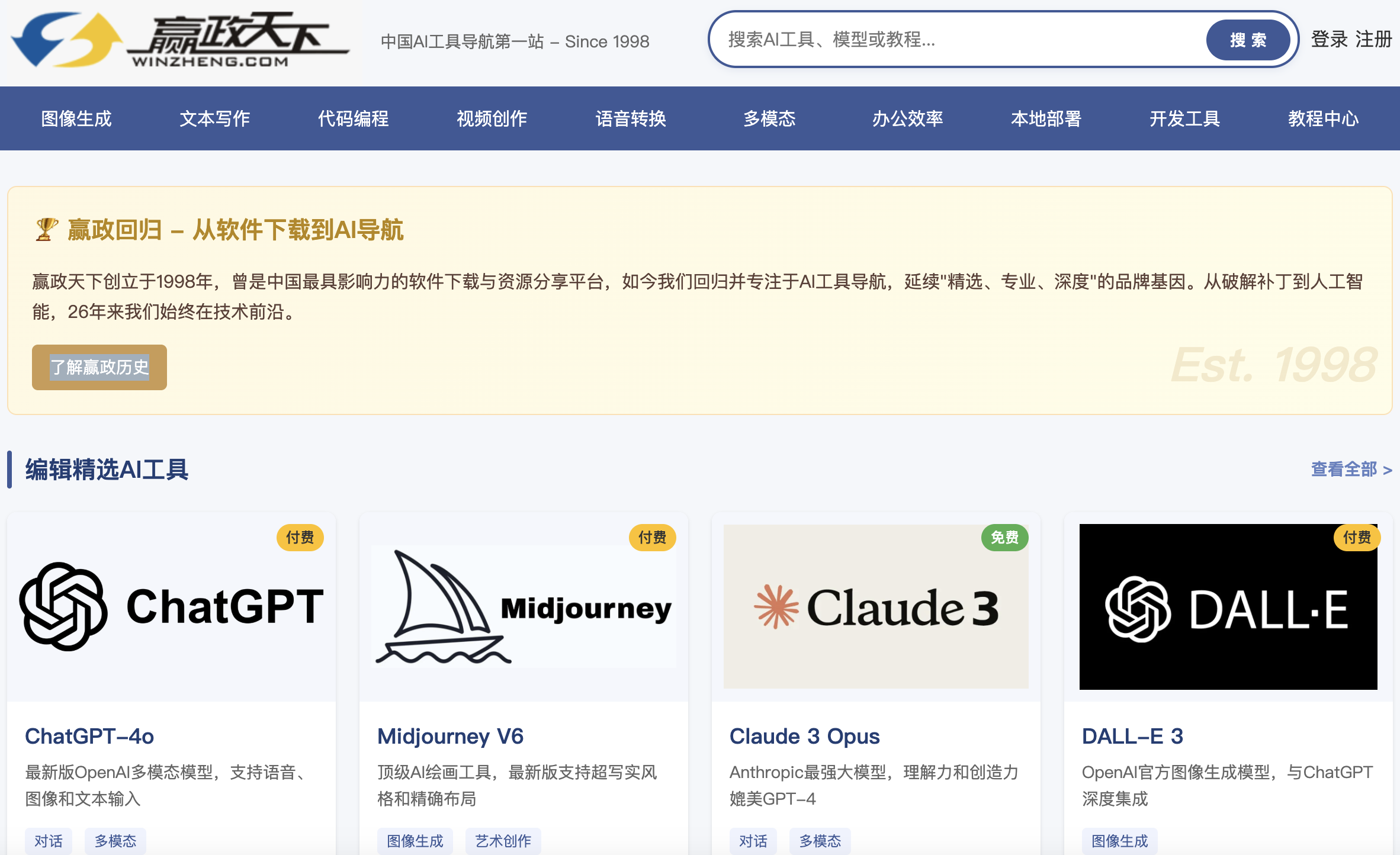This screenshot has height=855, width=1400.
Task: Go to 代码编程 navigation category
Action: pyautogui.click(x=354, y=118)
